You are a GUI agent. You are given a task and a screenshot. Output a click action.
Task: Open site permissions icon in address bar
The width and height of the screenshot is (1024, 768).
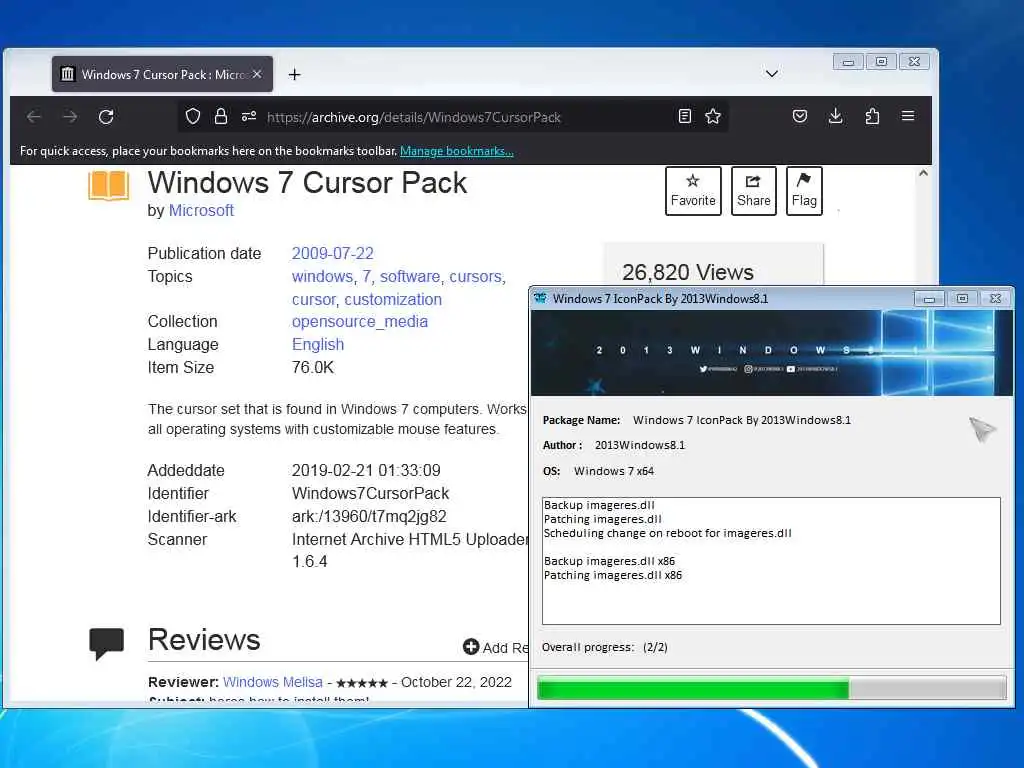pos(249,116)
